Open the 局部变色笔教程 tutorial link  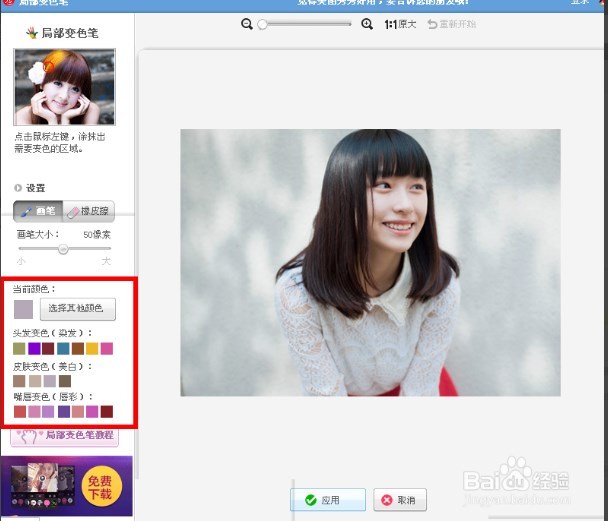tap(65, 437)
